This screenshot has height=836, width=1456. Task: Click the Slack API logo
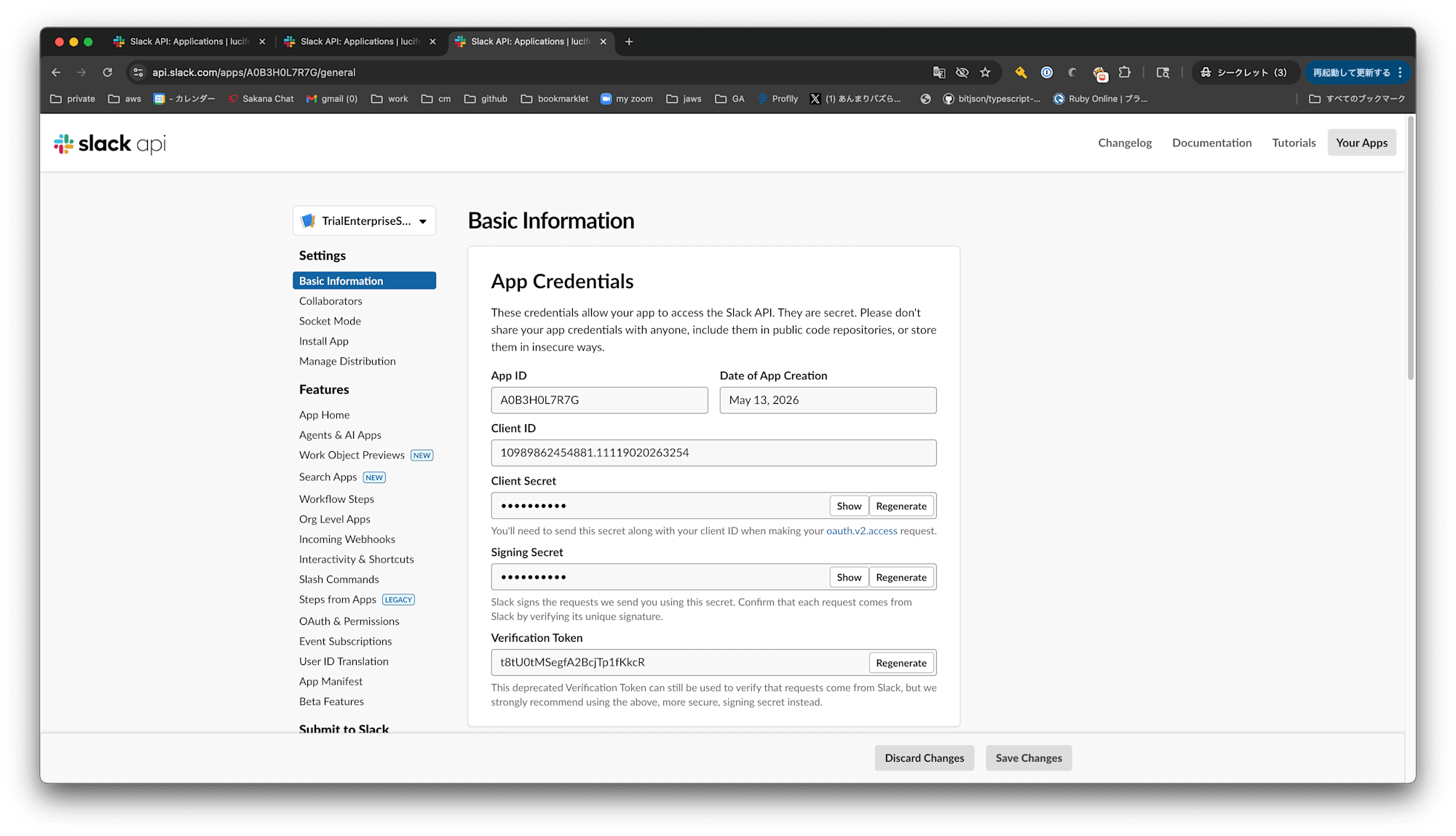click(x=110, y=143)
